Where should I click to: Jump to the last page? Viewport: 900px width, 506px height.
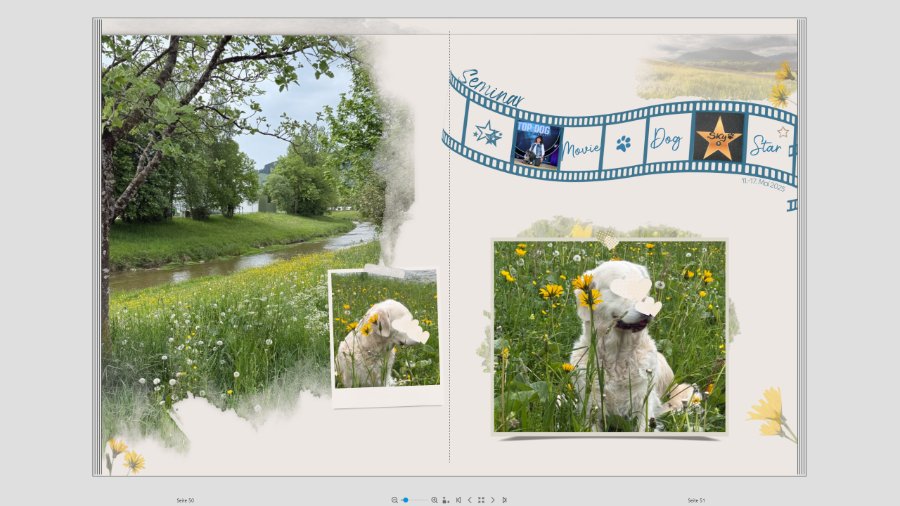(x=504, y=500)
